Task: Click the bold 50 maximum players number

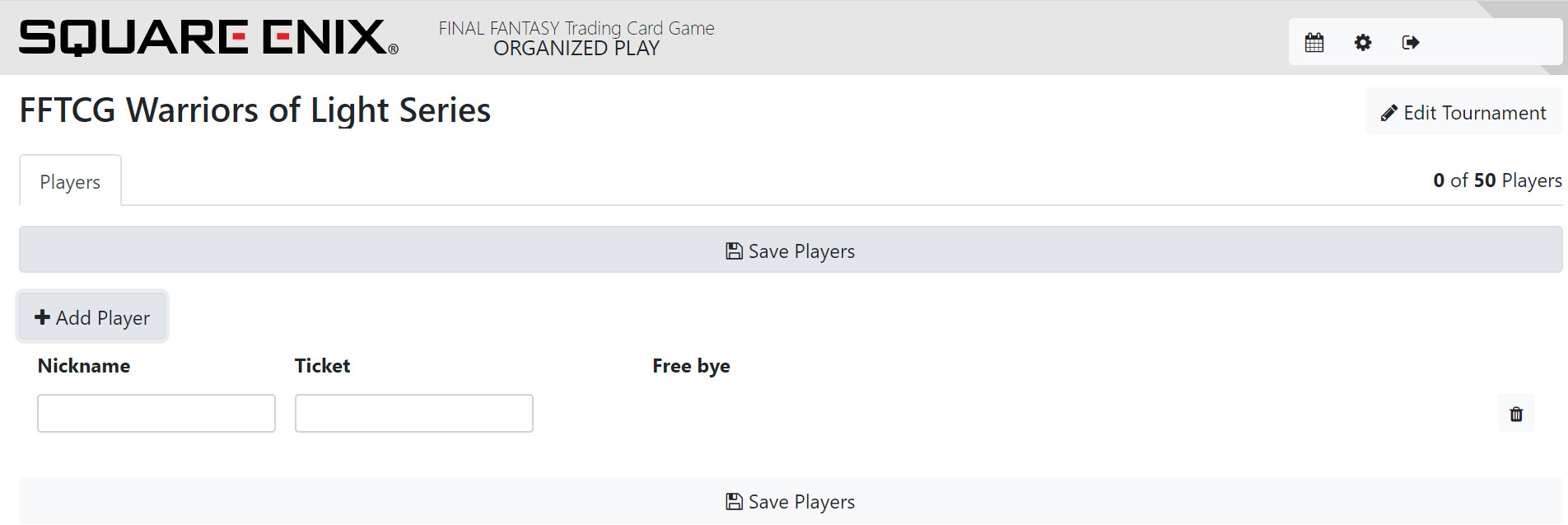Action: point(1485,180)
